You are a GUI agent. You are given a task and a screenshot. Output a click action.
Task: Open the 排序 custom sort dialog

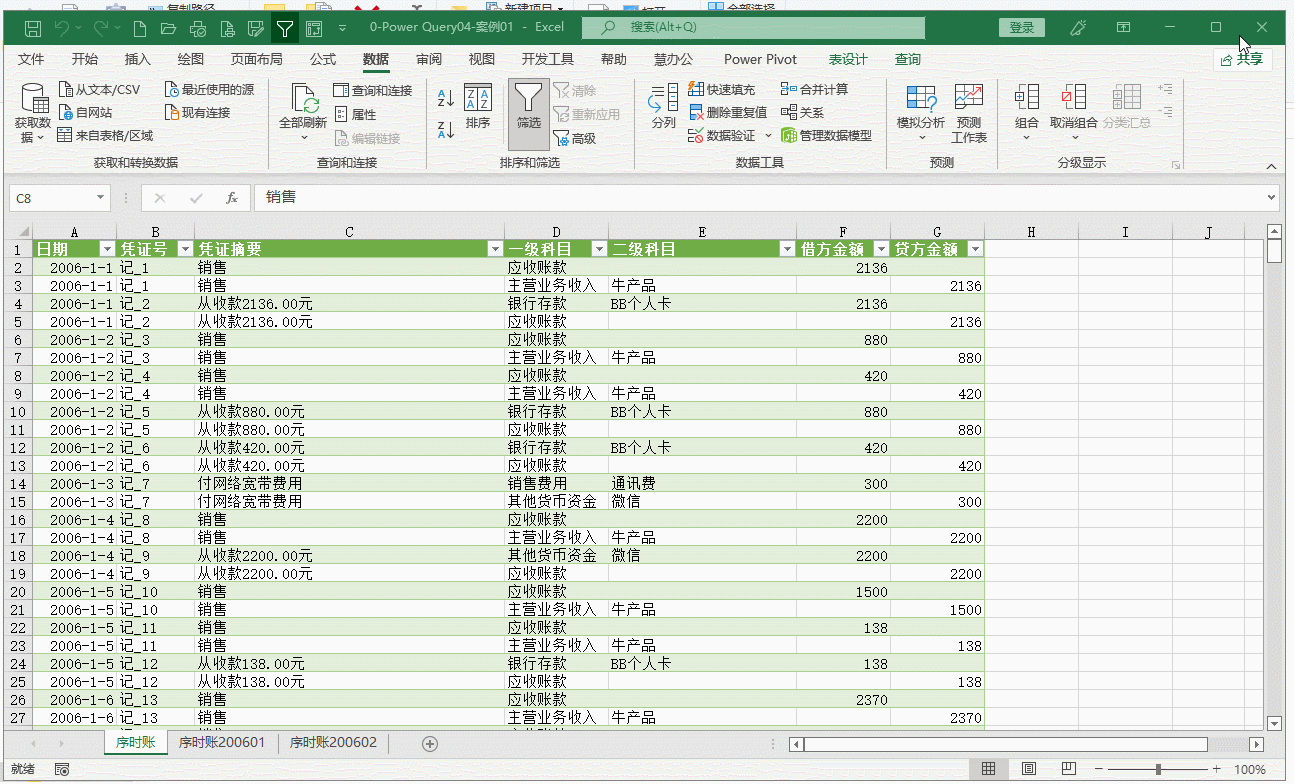pyautogui.click(x=478, y=106)
